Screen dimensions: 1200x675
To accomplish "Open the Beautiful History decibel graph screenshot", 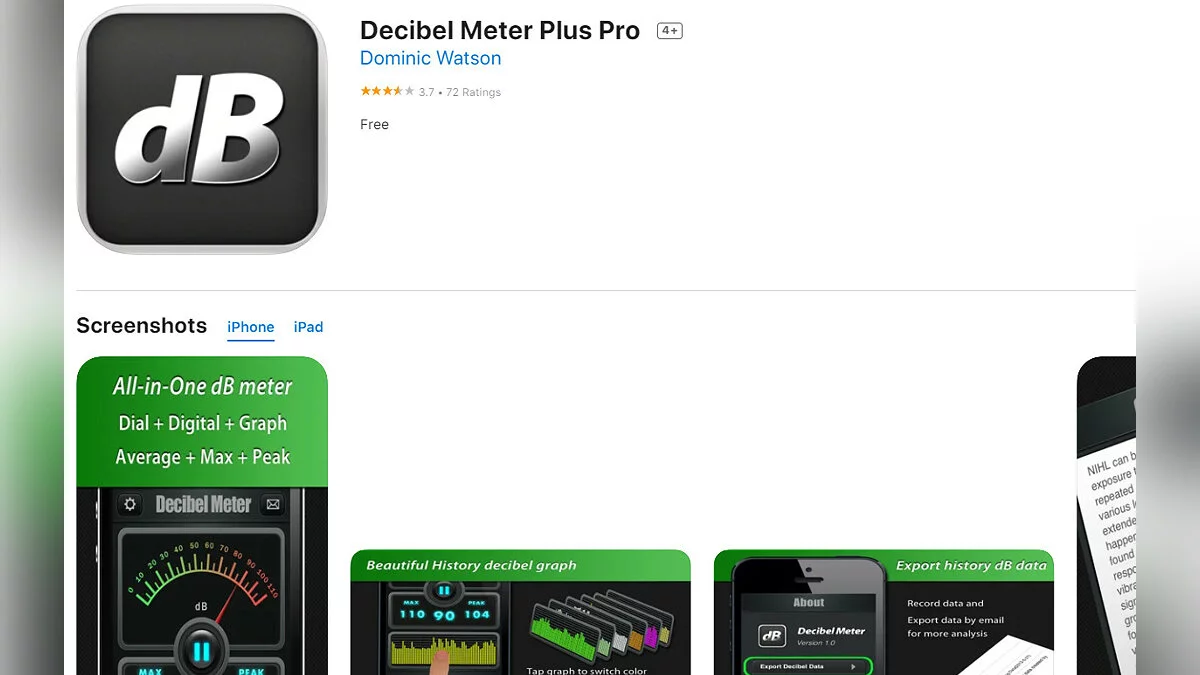I will 520,612.
